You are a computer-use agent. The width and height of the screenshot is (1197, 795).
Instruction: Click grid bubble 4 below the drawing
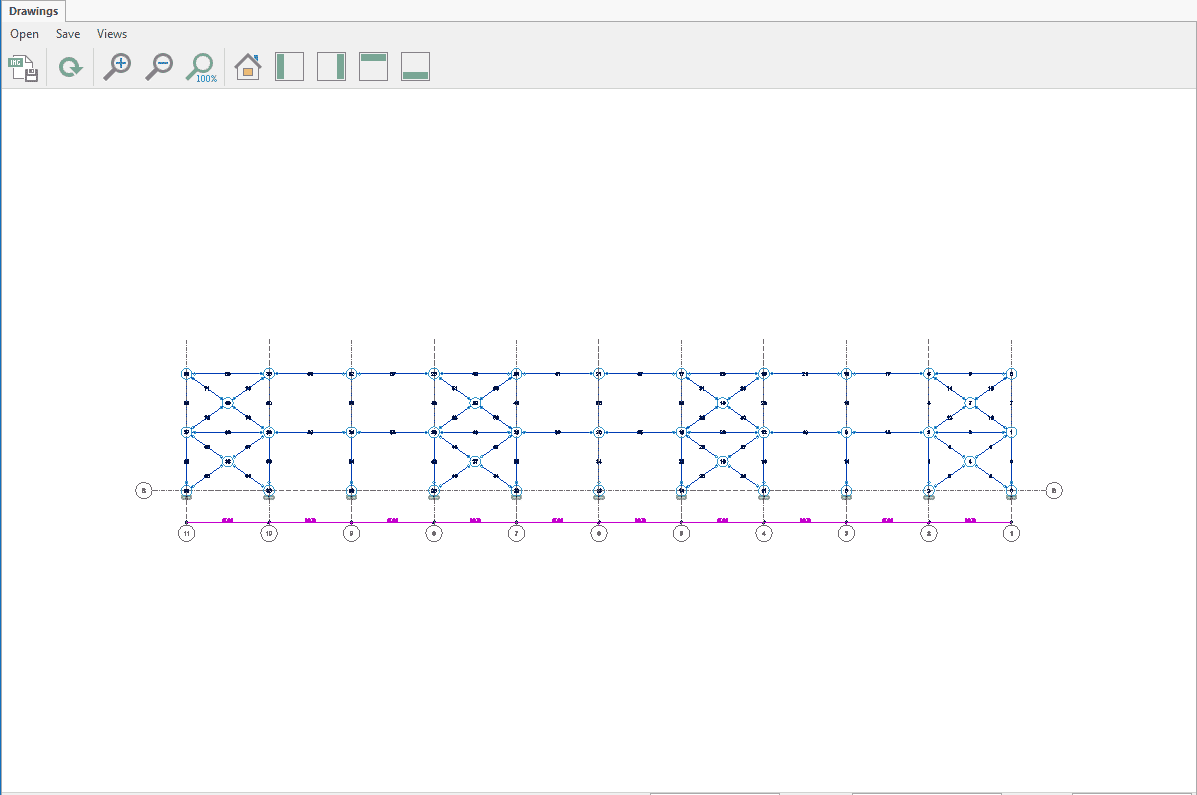click(764, 534)
